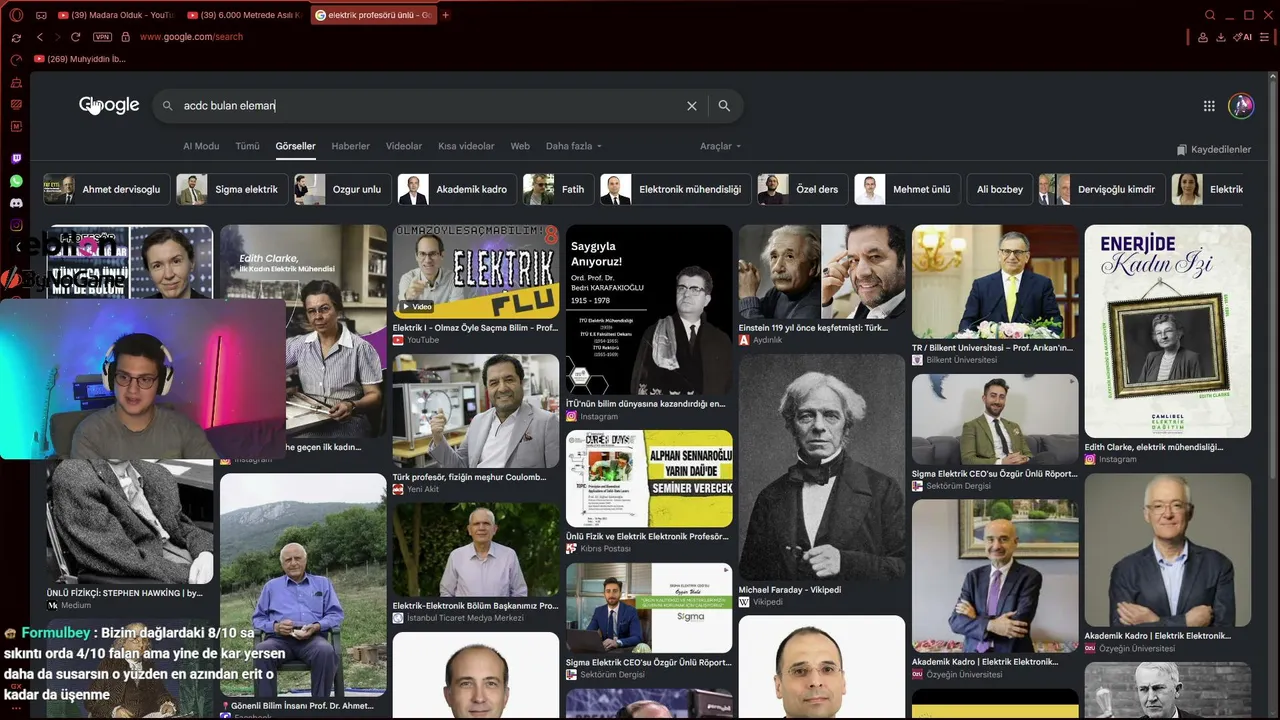Screen dimensions: 1280x720
Task: Open the Michael Faraday portrait image
Action: coord(822,467)
